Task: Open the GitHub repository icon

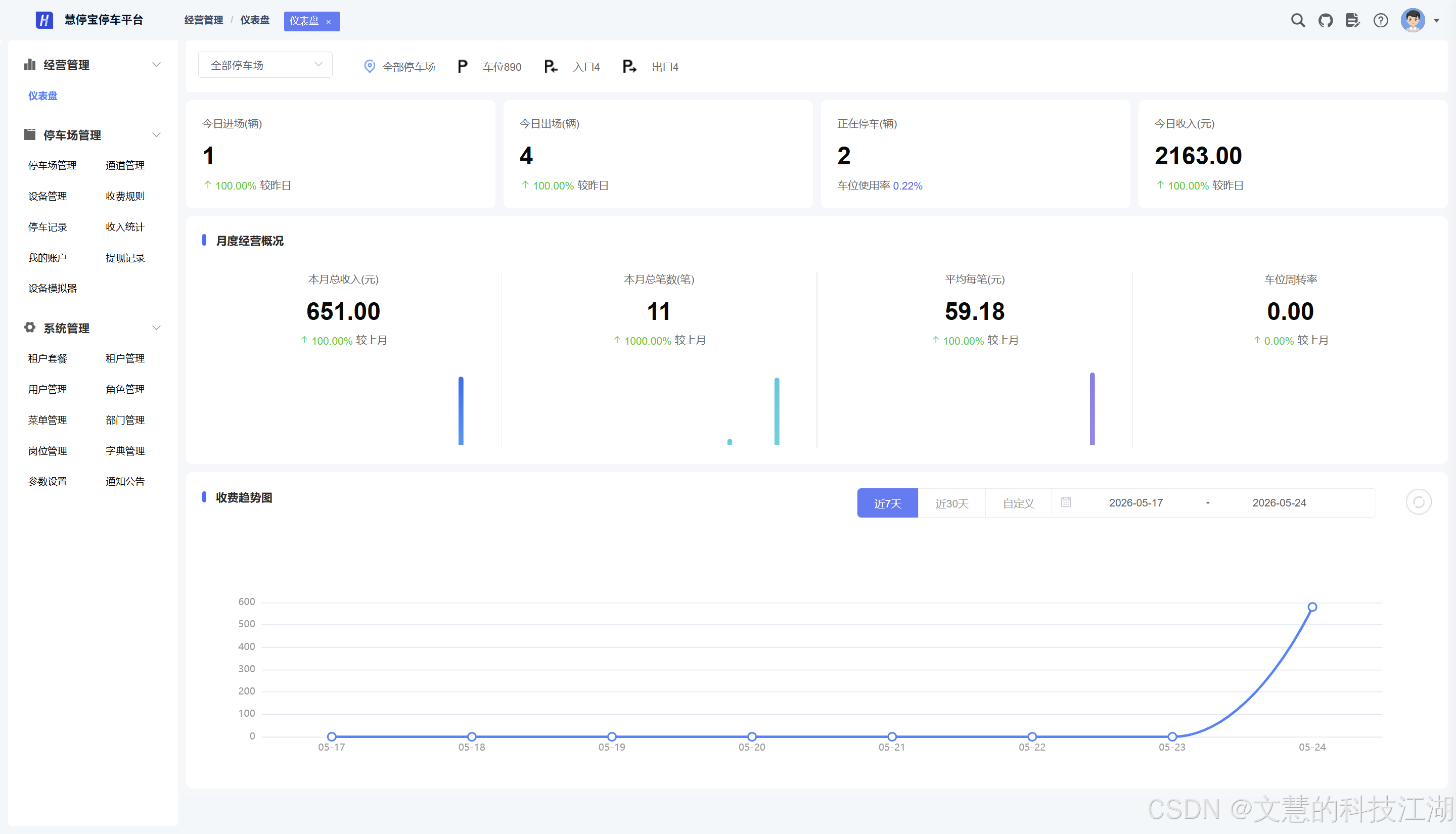Action: click(x=1326, y=21)
